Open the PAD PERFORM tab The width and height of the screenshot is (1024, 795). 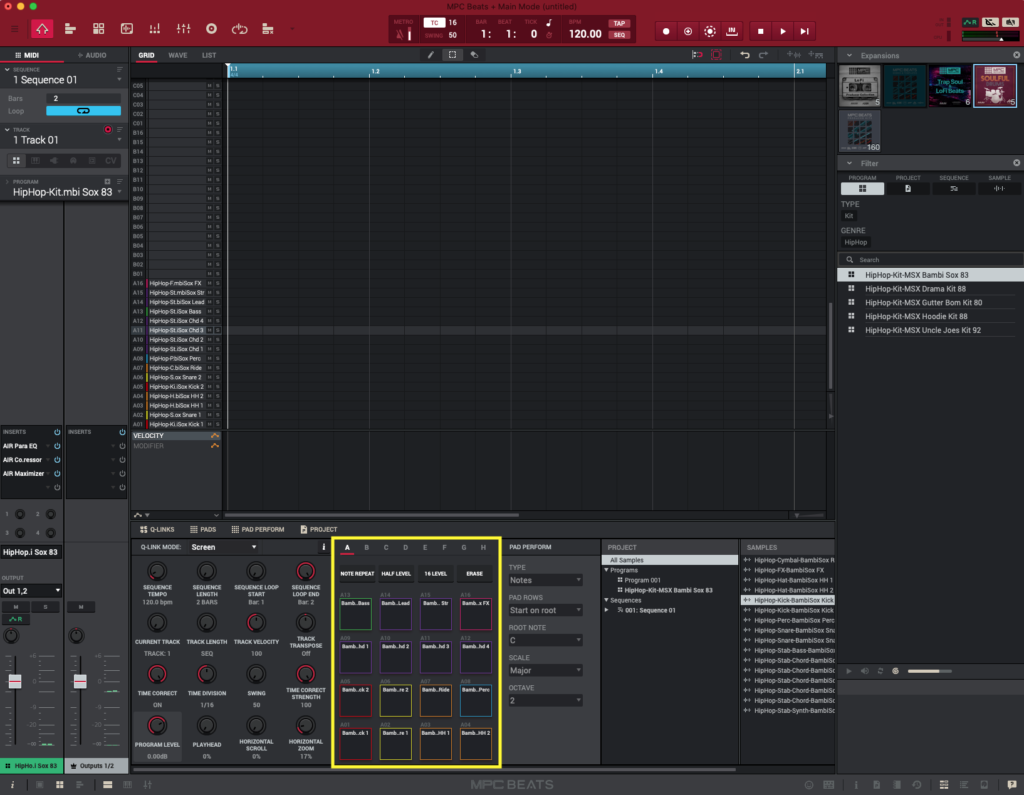point(258,530)
